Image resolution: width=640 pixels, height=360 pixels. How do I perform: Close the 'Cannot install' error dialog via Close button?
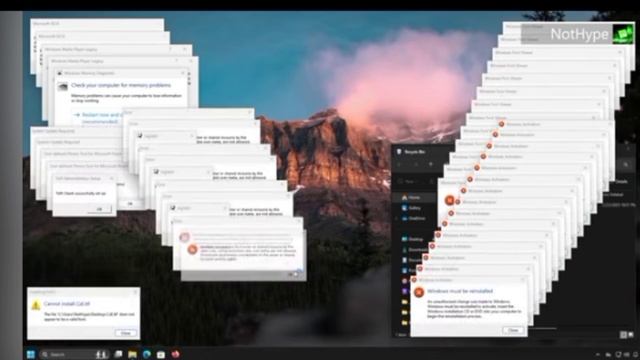[x=126, y=333]
